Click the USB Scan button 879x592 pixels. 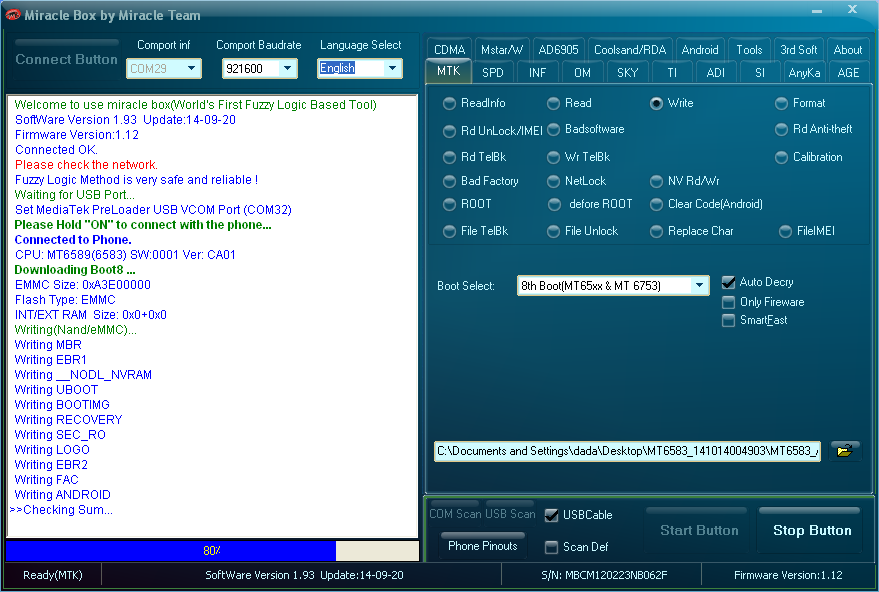tap(510, 514)
